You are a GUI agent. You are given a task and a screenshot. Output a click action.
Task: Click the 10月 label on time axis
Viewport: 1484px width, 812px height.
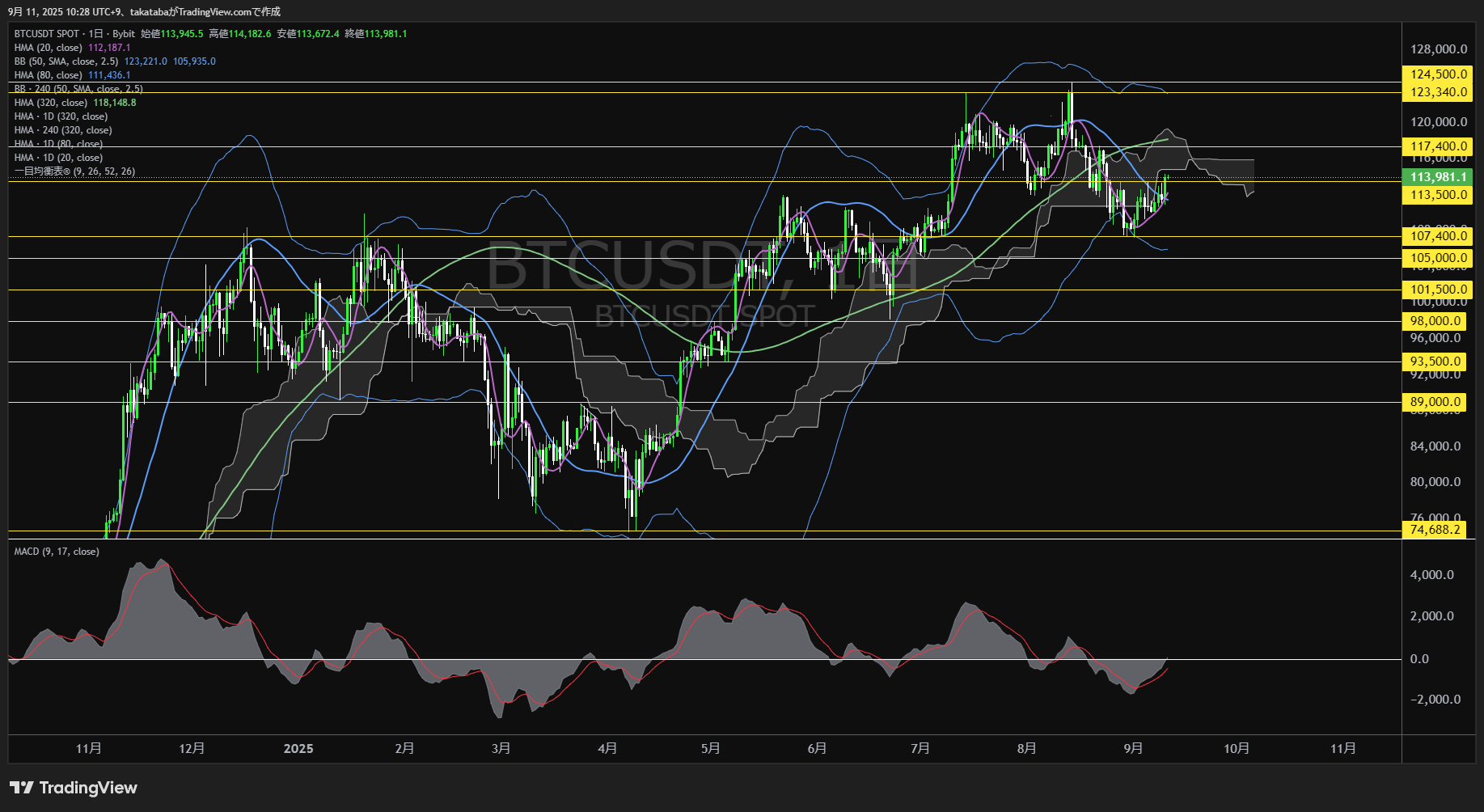pyautogui.click(x=1237, y=748)
